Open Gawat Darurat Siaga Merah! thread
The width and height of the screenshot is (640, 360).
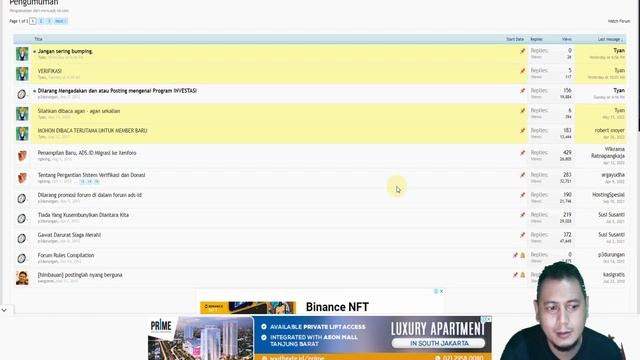69,235
